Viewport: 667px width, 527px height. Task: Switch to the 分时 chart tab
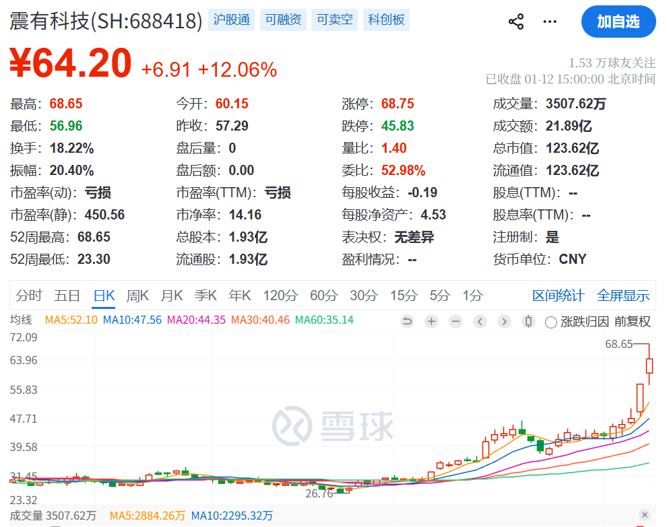click(x=29, y=295)
